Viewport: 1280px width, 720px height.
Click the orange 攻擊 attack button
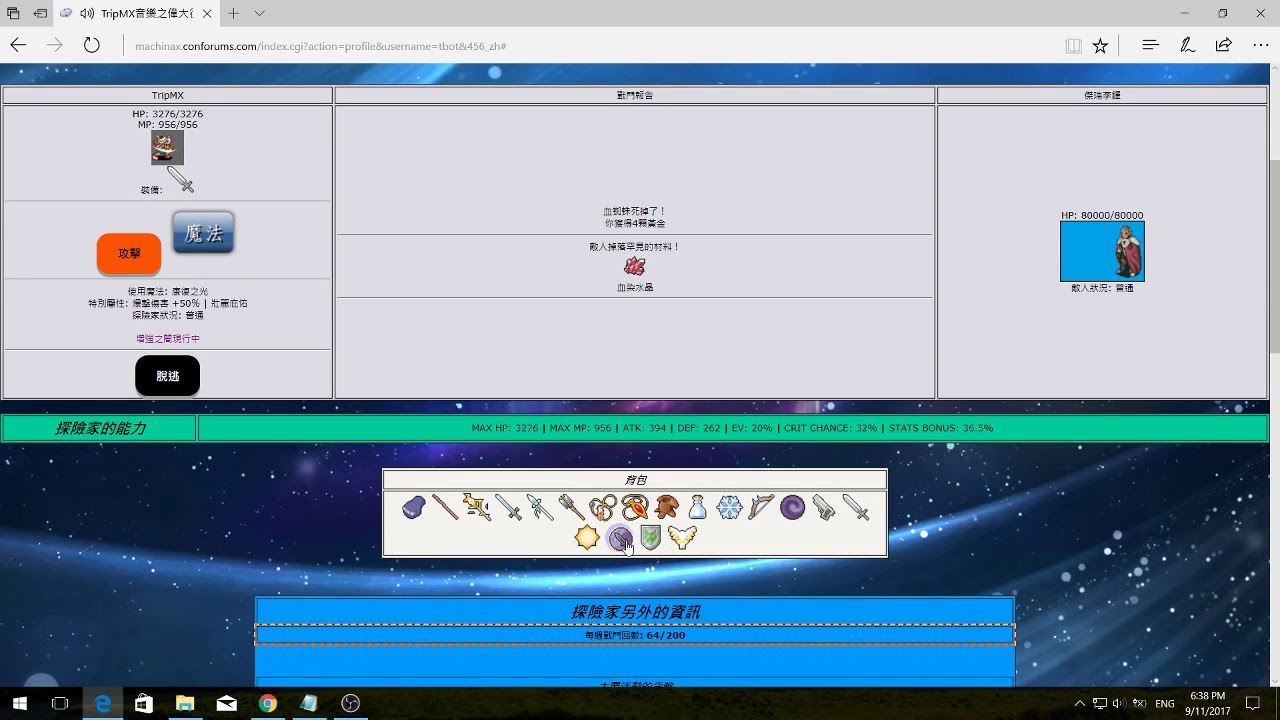pyautogui.click(x=129, y=254)
